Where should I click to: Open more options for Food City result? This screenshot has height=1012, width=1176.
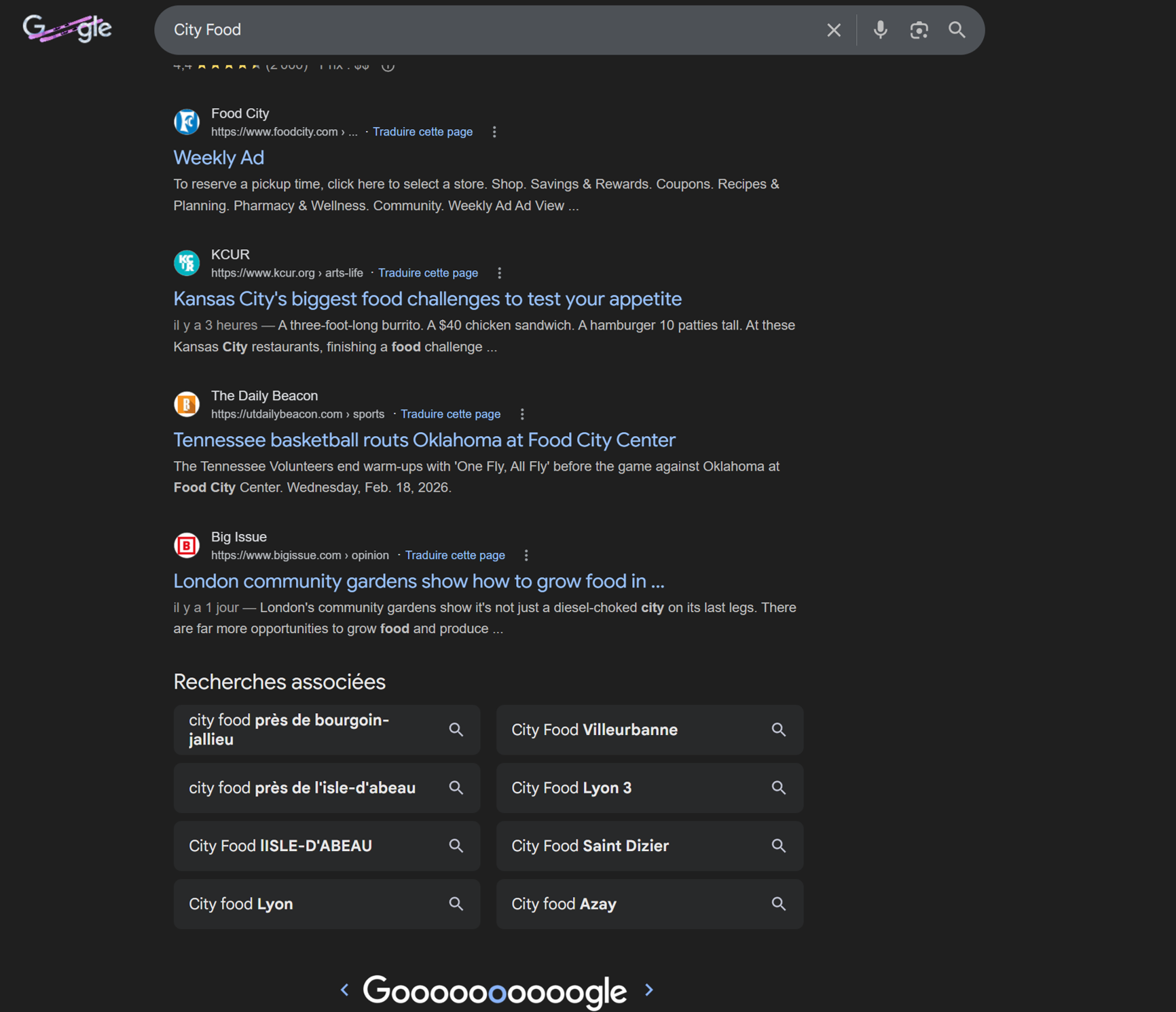coord(494,132)
